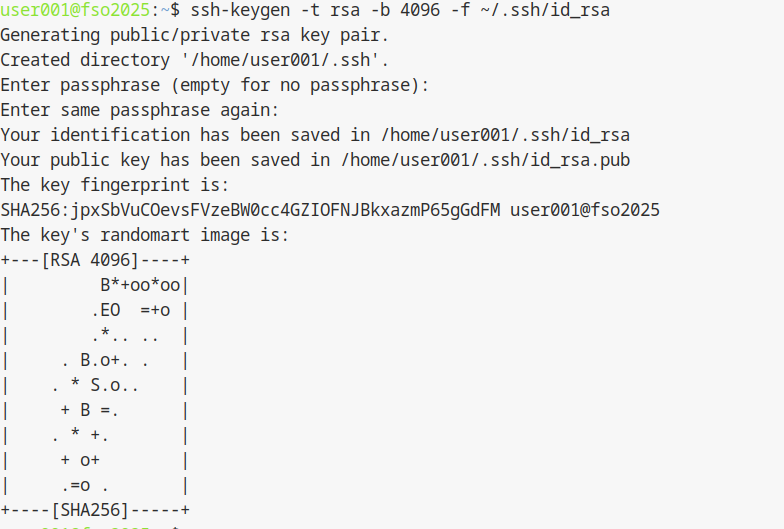Click the 'Enter passphrase (empty for no passphrase)' line
Screen dimensions: 784x529
pyautogui.click(x=215, y=85)
